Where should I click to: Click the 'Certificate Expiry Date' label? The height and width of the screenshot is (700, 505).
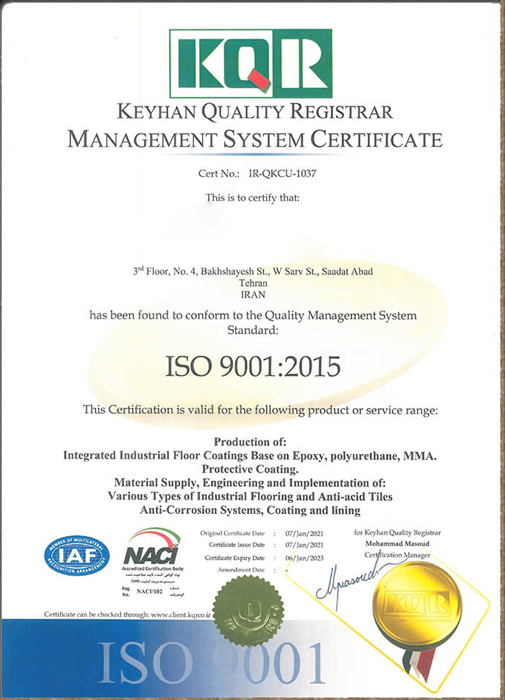[235, 558]
